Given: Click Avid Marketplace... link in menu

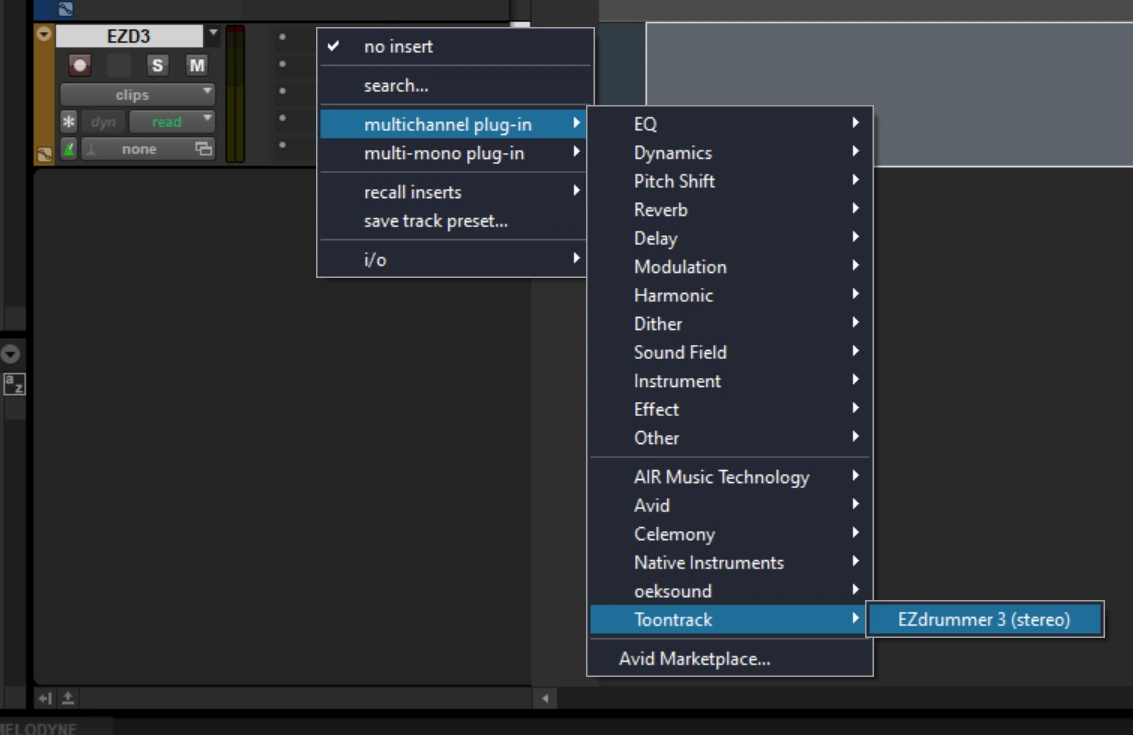Looking at the screenshot, I should coord(694,659).
